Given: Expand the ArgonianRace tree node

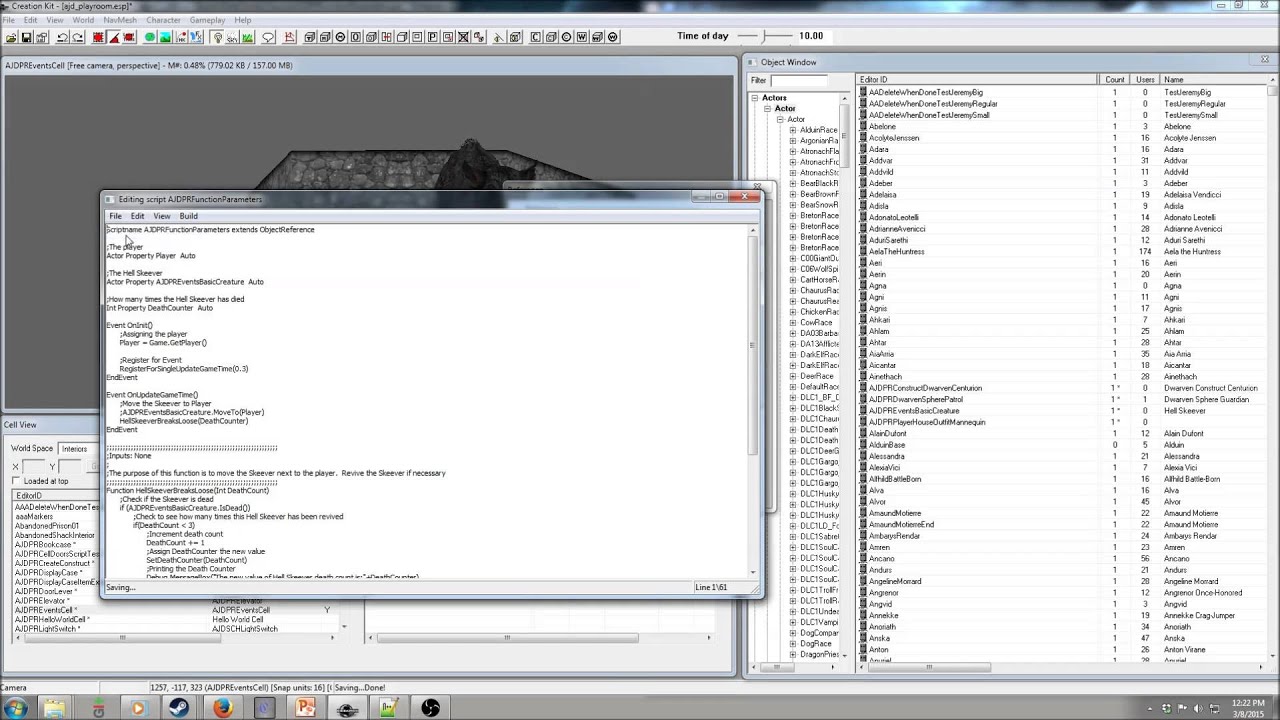Looking at the screenshot, I should point(793,141).
